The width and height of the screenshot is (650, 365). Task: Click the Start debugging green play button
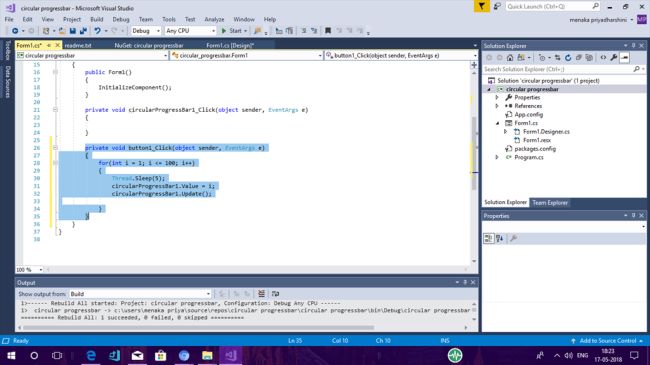pos(224,31)
